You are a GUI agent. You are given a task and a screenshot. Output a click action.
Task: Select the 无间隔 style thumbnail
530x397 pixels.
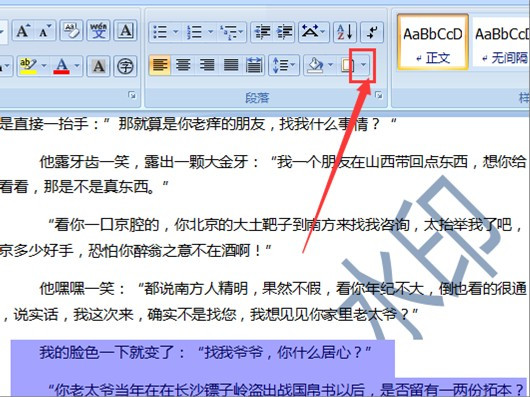click(500, 42)
